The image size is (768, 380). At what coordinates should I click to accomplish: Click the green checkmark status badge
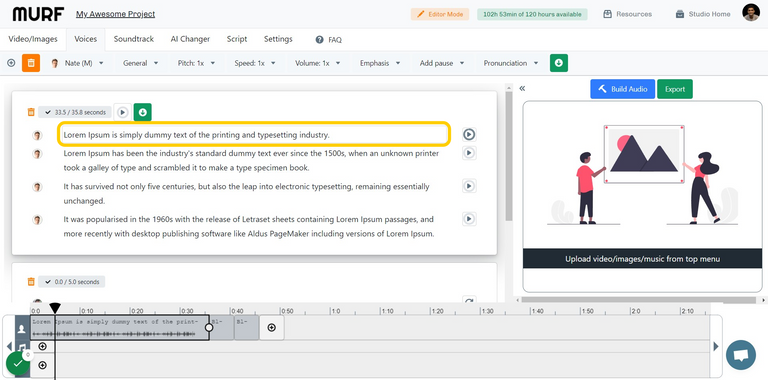(18, 364)
